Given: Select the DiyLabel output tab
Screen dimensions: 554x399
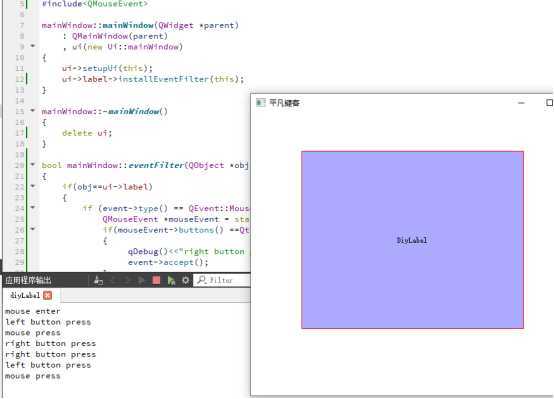Looking at the screenshot, I should pyautogui.click(x=25, y=295).
